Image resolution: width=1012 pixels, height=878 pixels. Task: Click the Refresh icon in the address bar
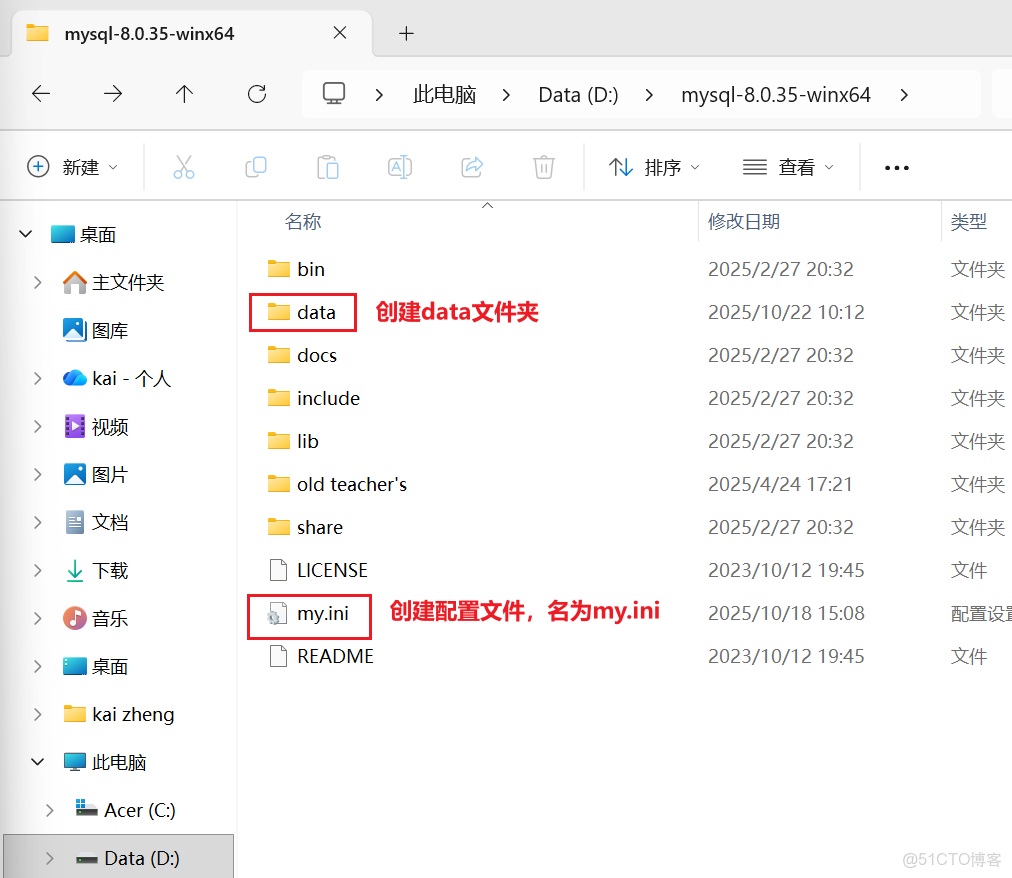point(257,93)
